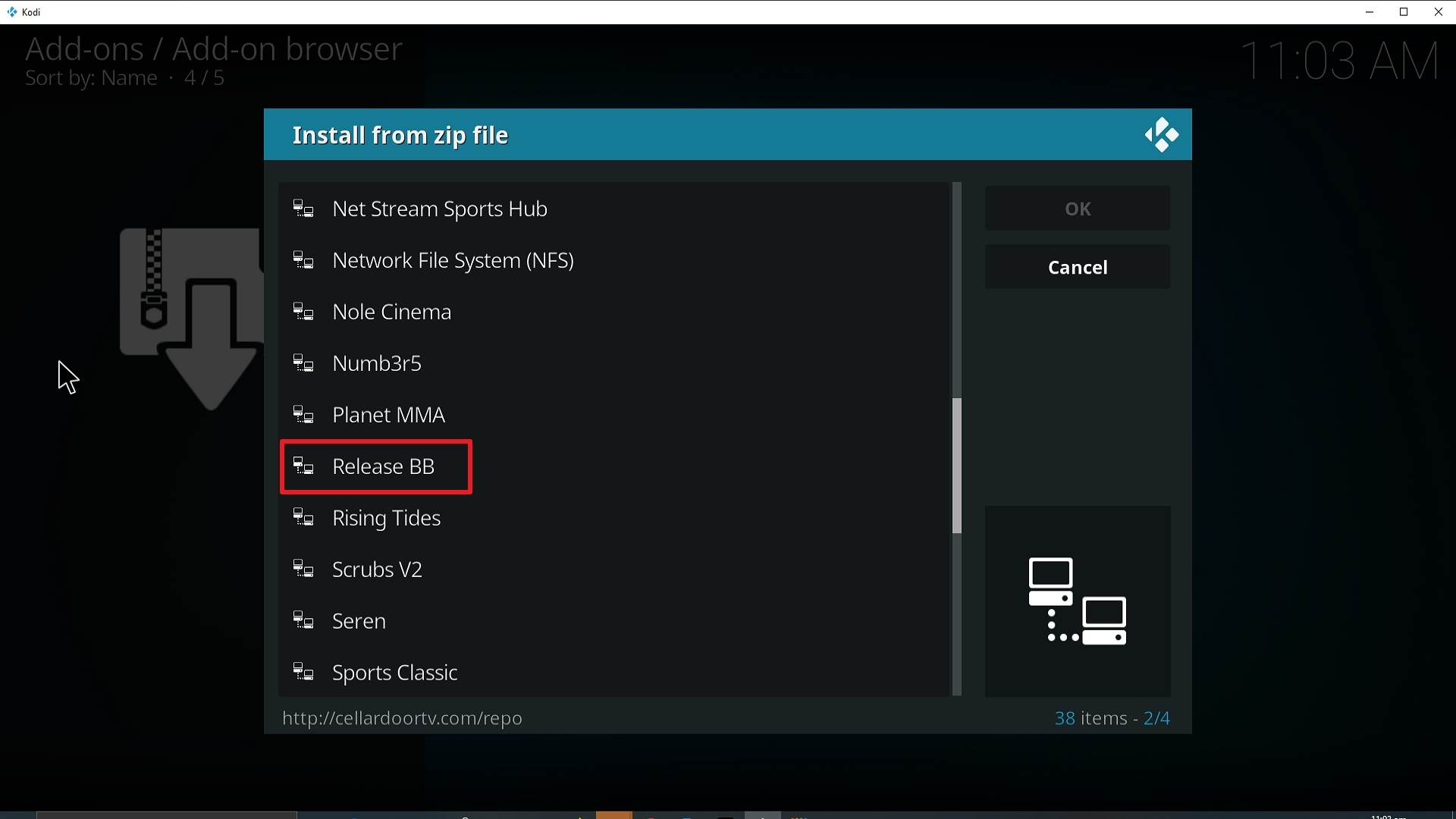Click network icon beside Rising Tides
The height and width of the screenshot is (819, 1456).
click(304, 518)
